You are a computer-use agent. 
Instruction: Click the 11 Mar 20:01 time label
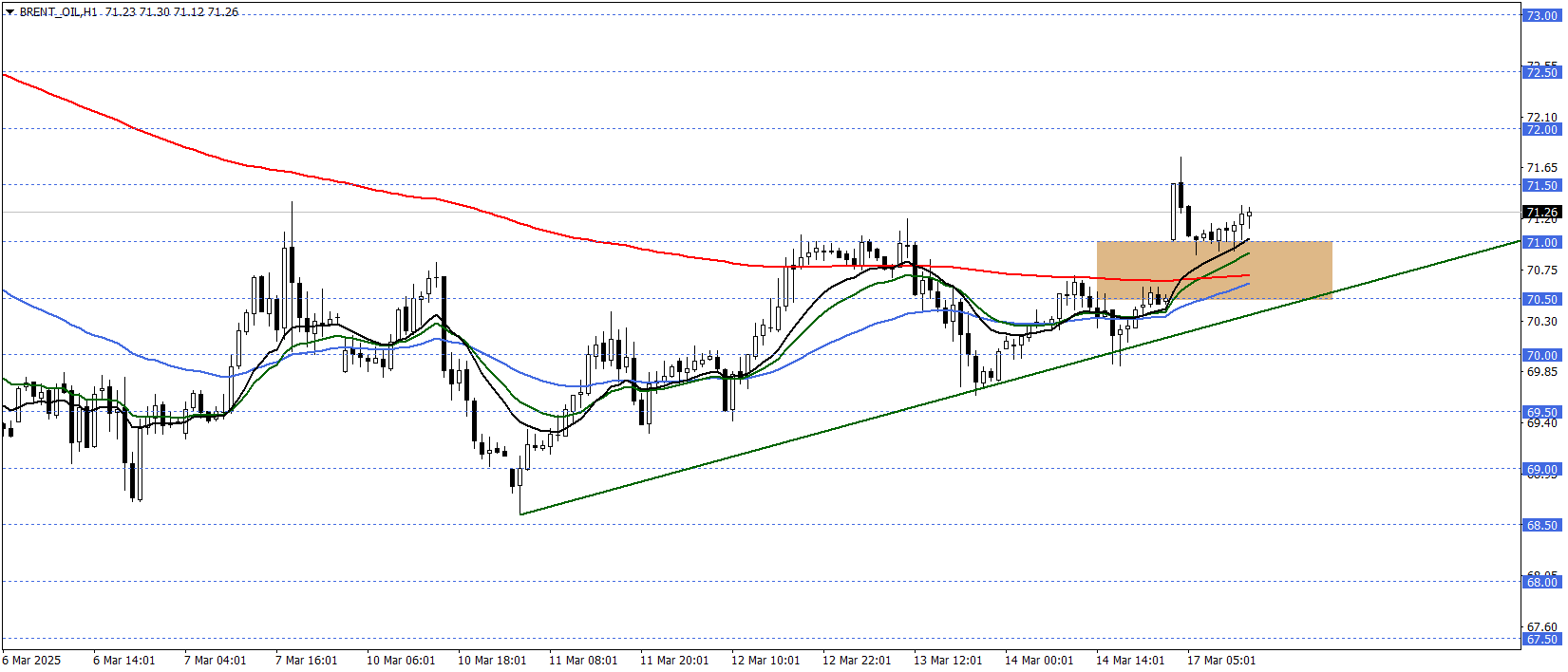click(674, 661)
